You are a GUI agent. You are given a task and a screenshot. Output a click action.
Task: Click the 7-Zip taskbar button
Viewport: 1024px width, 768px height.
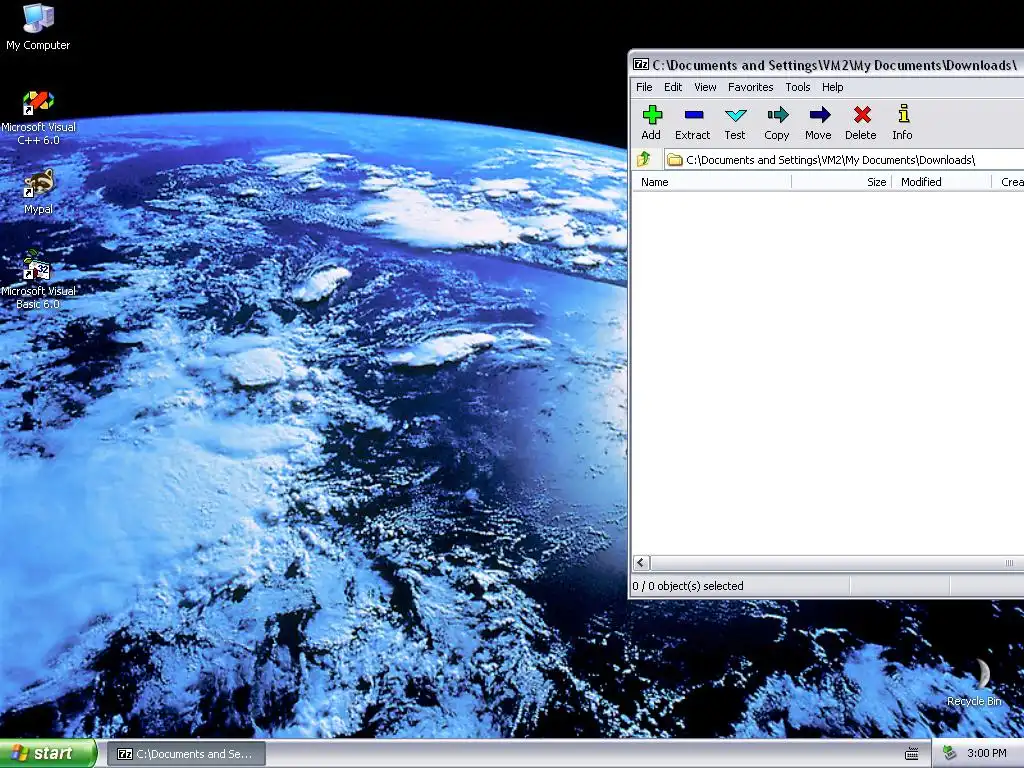click(x=186, y=754)
